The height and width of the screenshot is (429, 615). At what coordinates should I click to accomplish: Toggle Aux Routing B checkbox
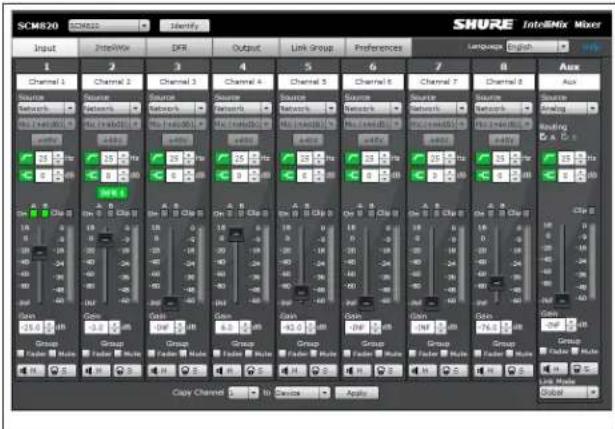pos(565,137)
